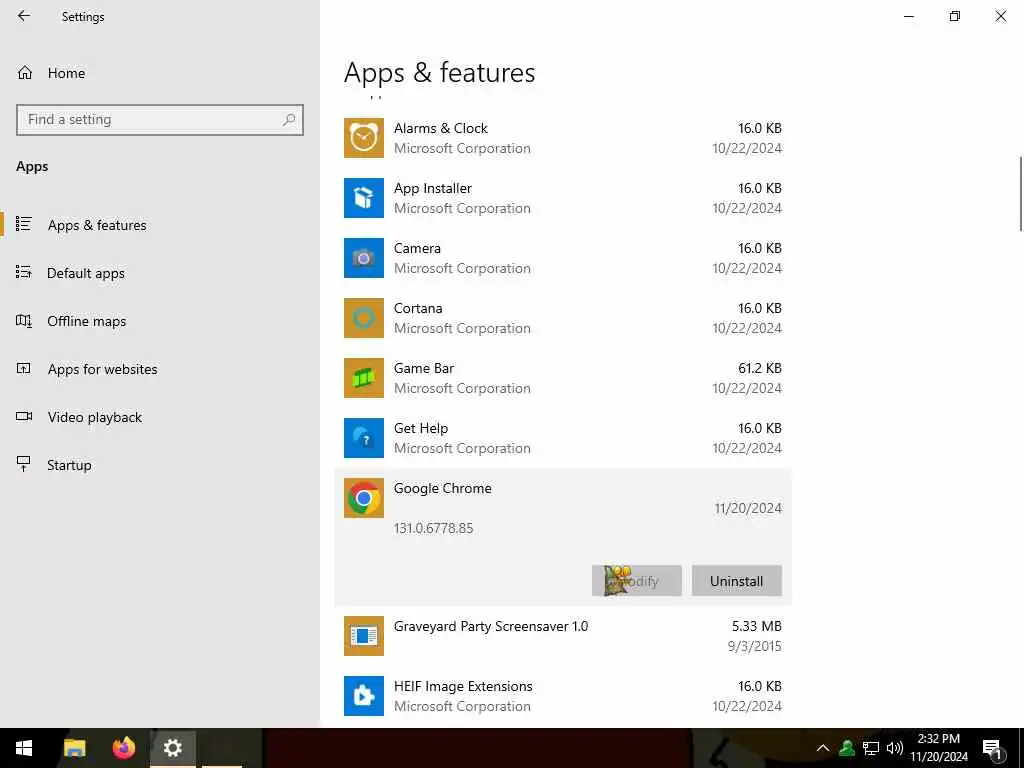
Task: Click the Video playback sidebar icon
Action: point(24,416)
